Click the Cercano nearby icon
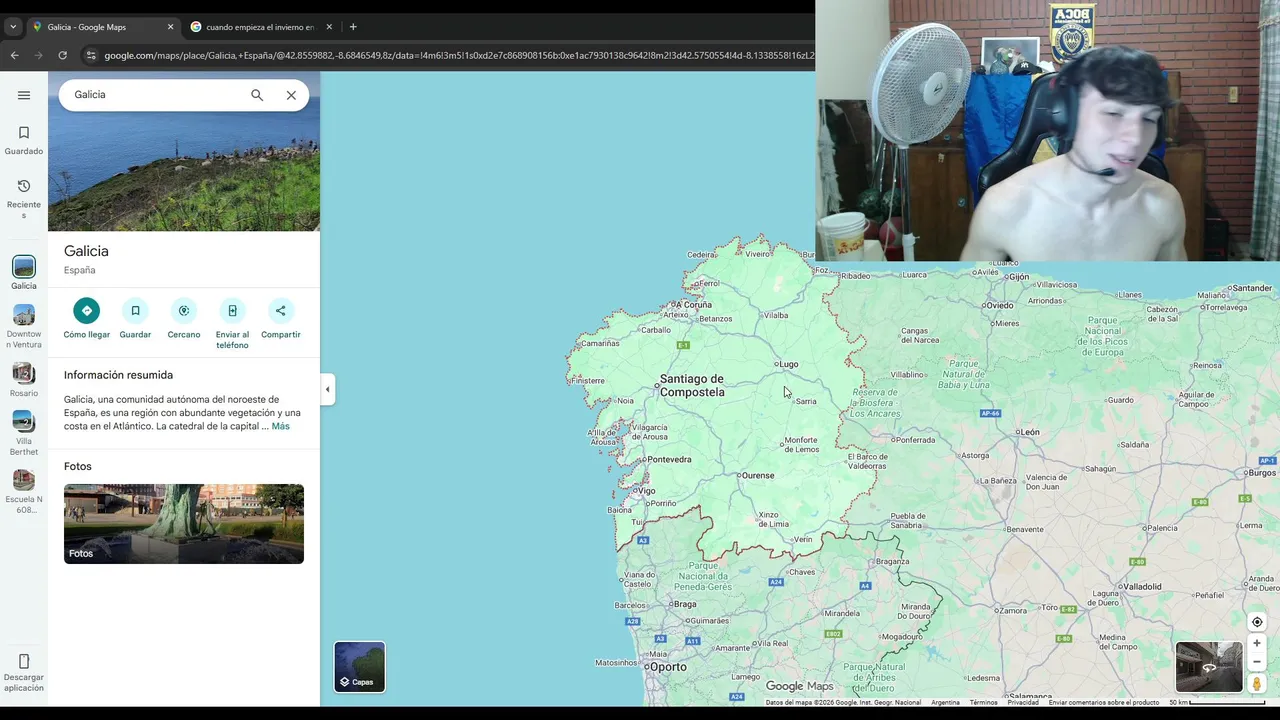The image size is (1280, 720). point(184,311)
